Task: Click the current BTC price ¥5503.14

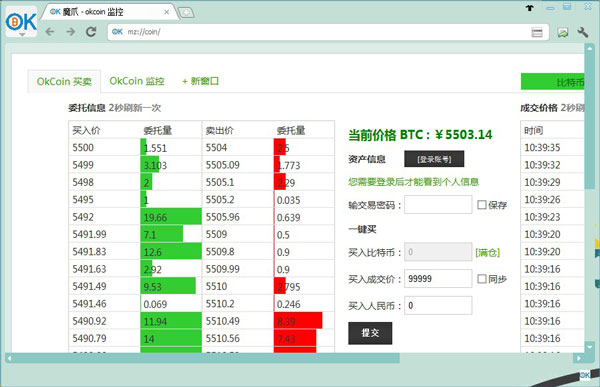Action: click(420, 135)
